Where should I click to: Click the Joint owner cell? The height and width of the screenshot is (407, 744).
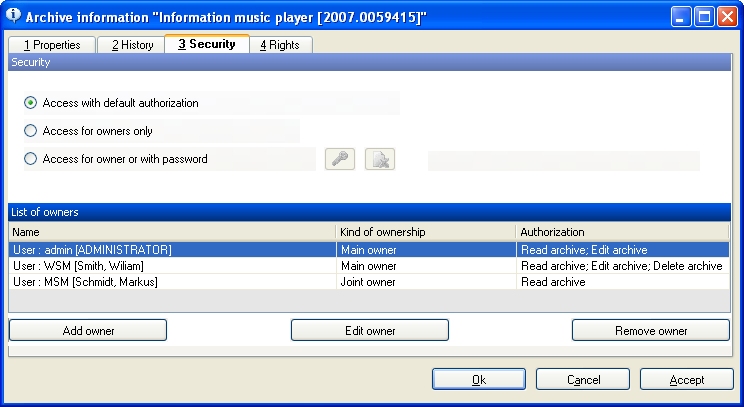pos(426,282)
